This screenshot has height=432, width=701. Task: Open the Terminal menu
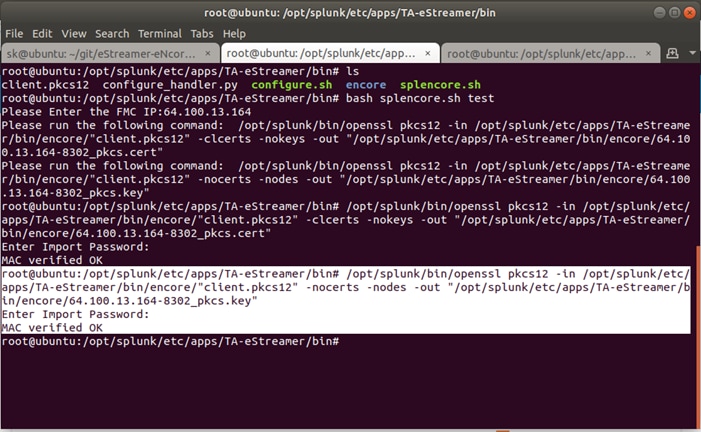point(160,34)
